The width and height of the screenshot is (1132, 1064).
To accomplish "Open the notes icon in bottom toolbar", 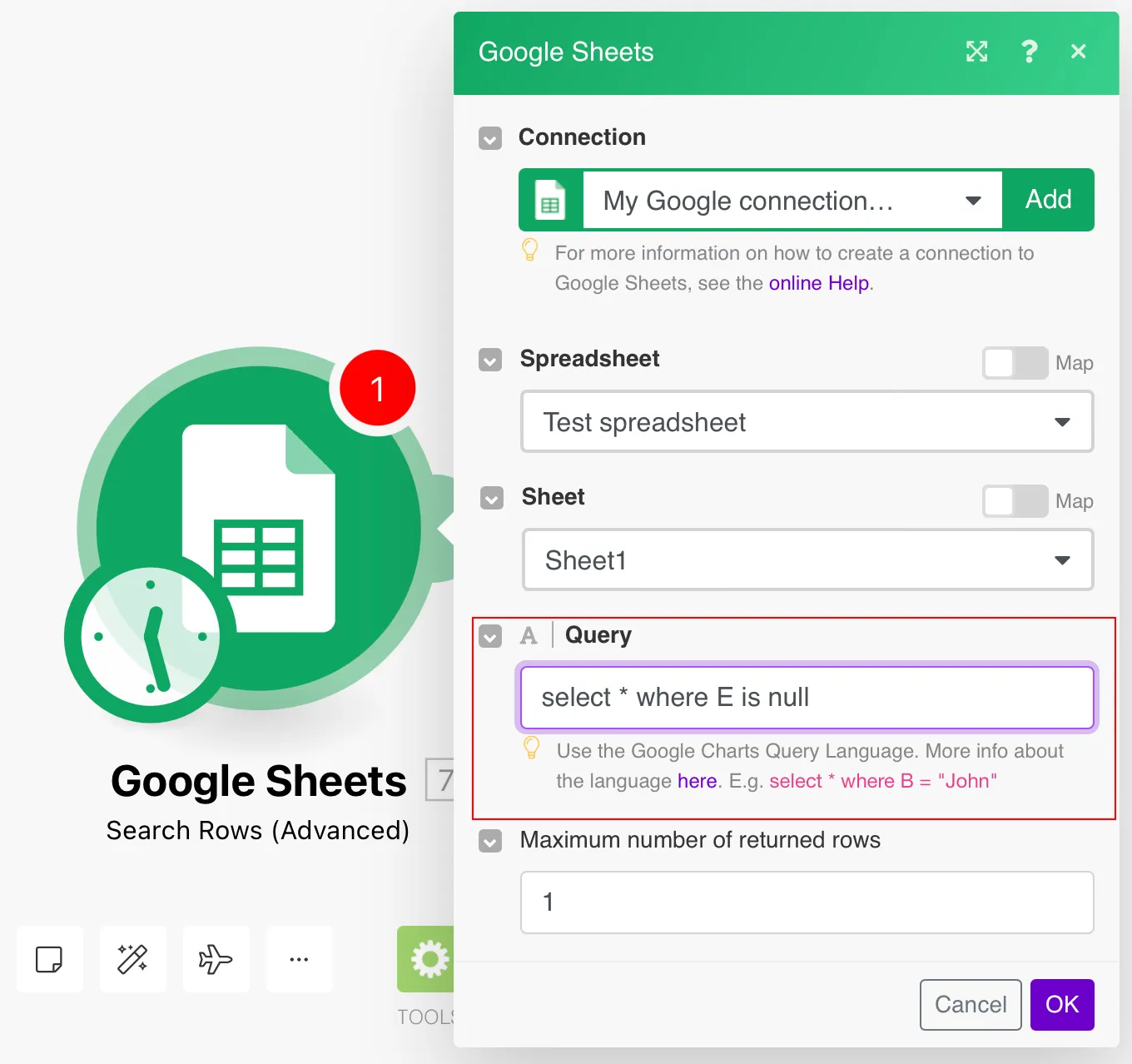I will coord(50,959).
